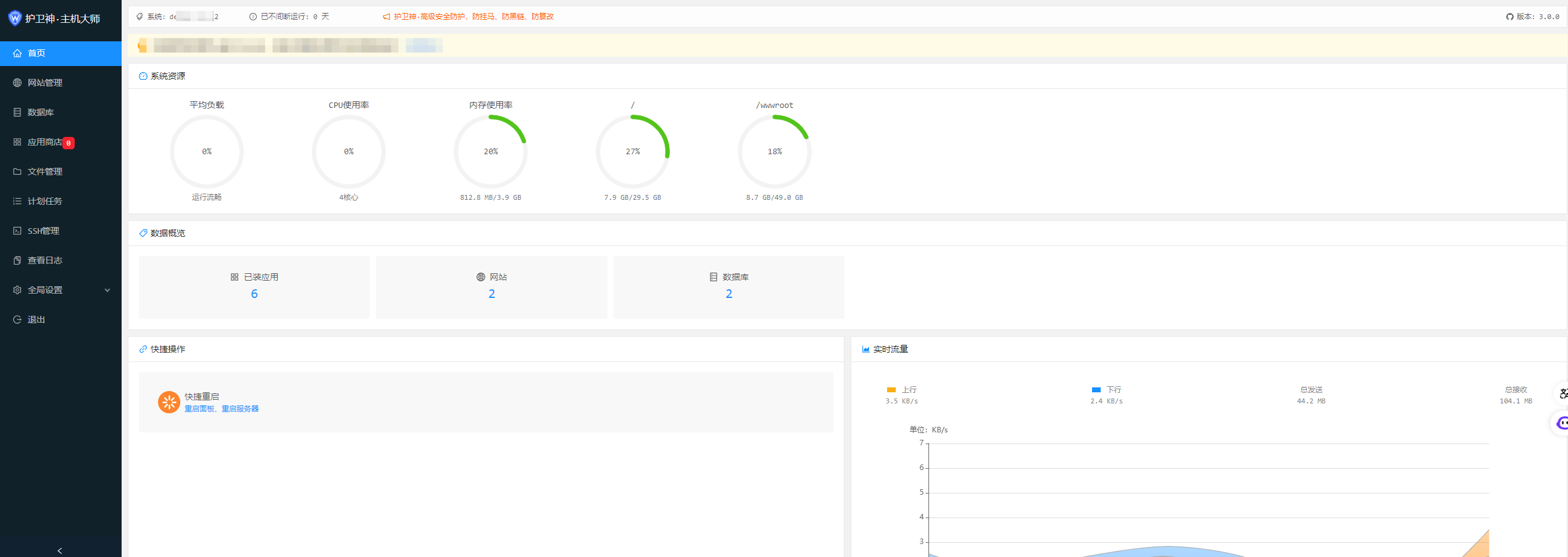Click the orange 快捷重启 icon
The image size is (1568, 557).
[169, 402]
